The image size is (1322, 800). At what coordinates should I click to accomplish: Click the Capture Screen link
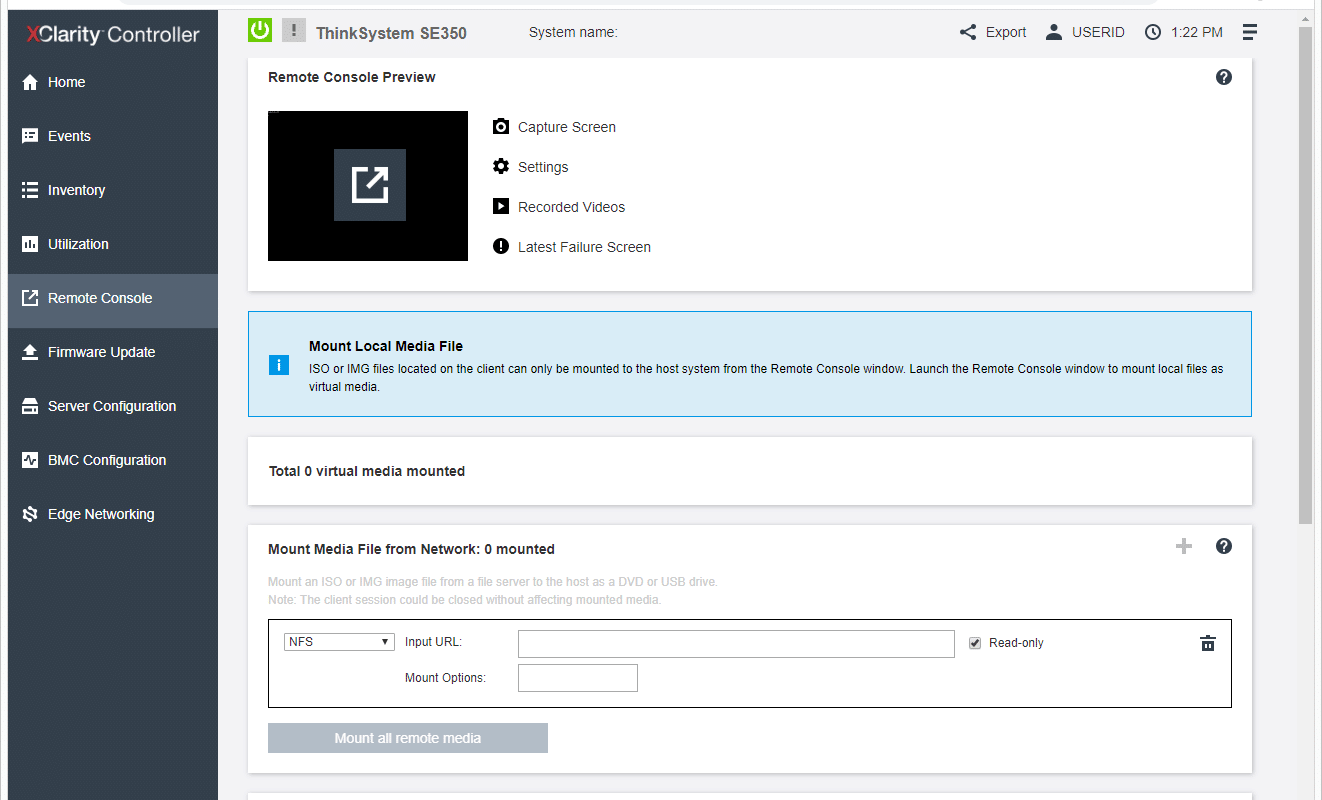(x=567, y=127)
